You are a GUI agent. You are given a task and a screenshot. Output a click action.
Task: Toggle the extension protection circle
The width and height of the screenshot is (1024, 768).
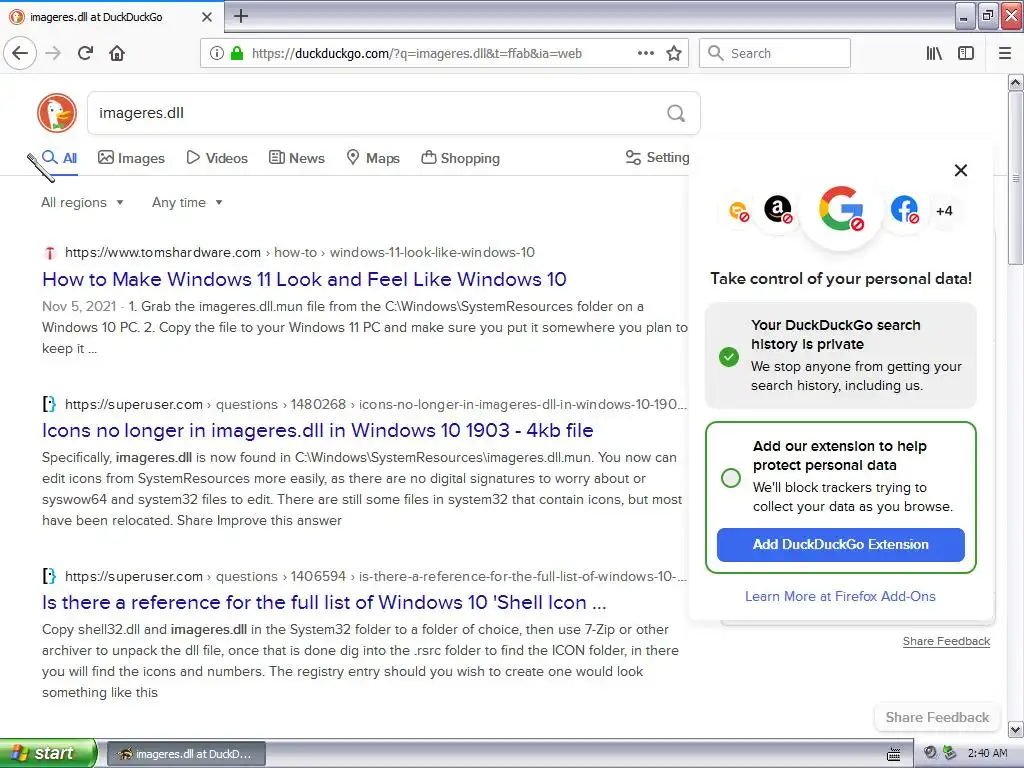click(x=731, y=477)
